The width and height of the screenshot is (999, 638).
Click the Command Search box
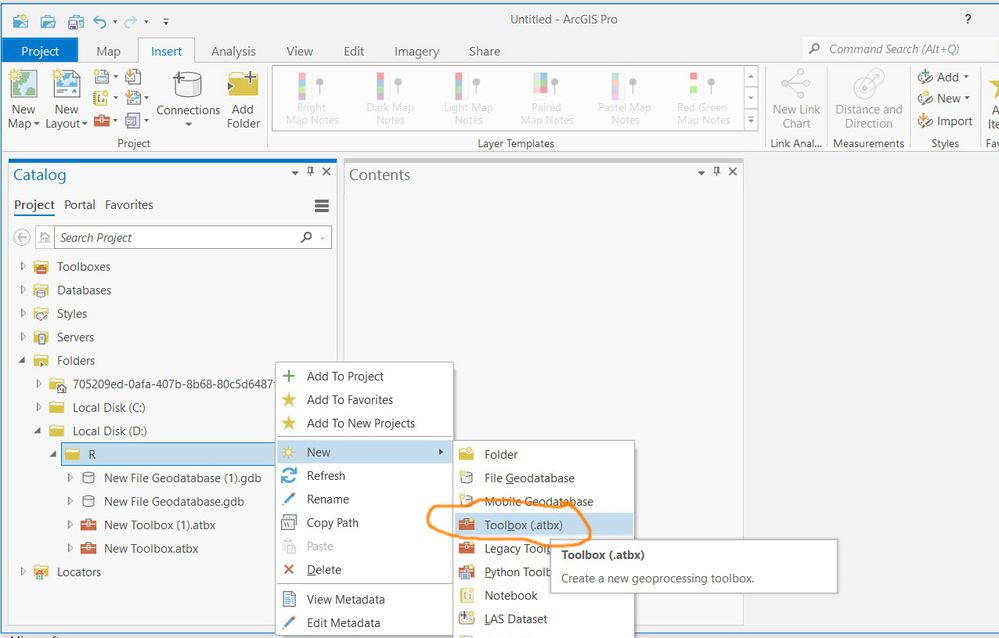900,49
